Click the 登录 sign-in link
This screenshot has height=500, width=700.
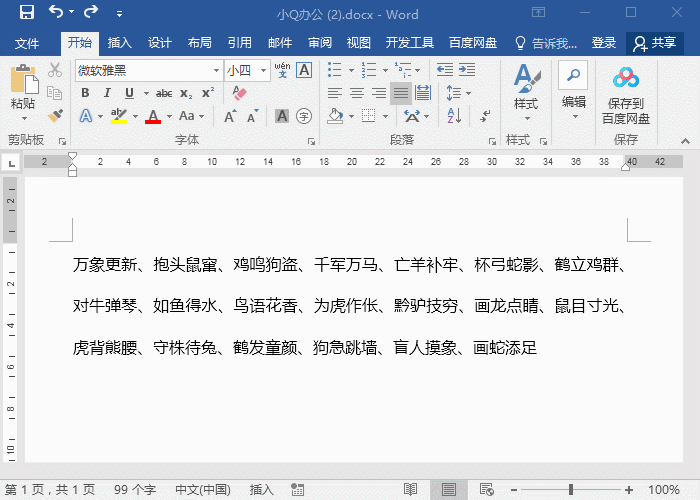coord(604,43)
